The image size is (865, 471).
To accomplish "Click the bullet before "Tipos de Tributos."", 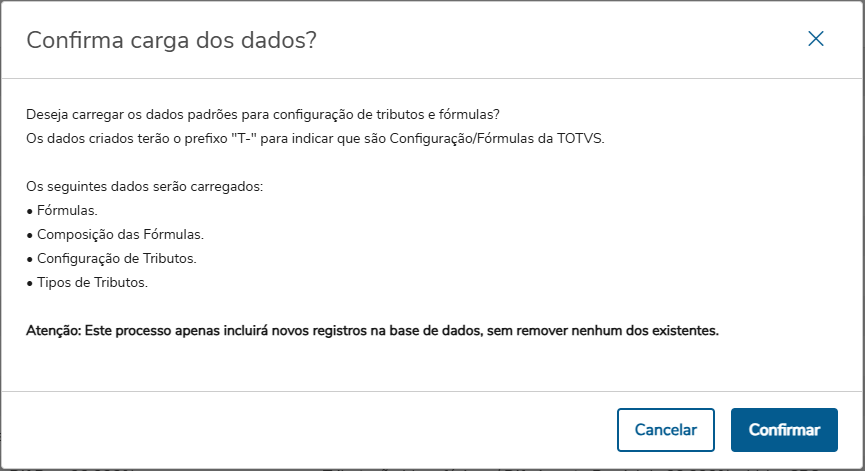I will 29,283.
